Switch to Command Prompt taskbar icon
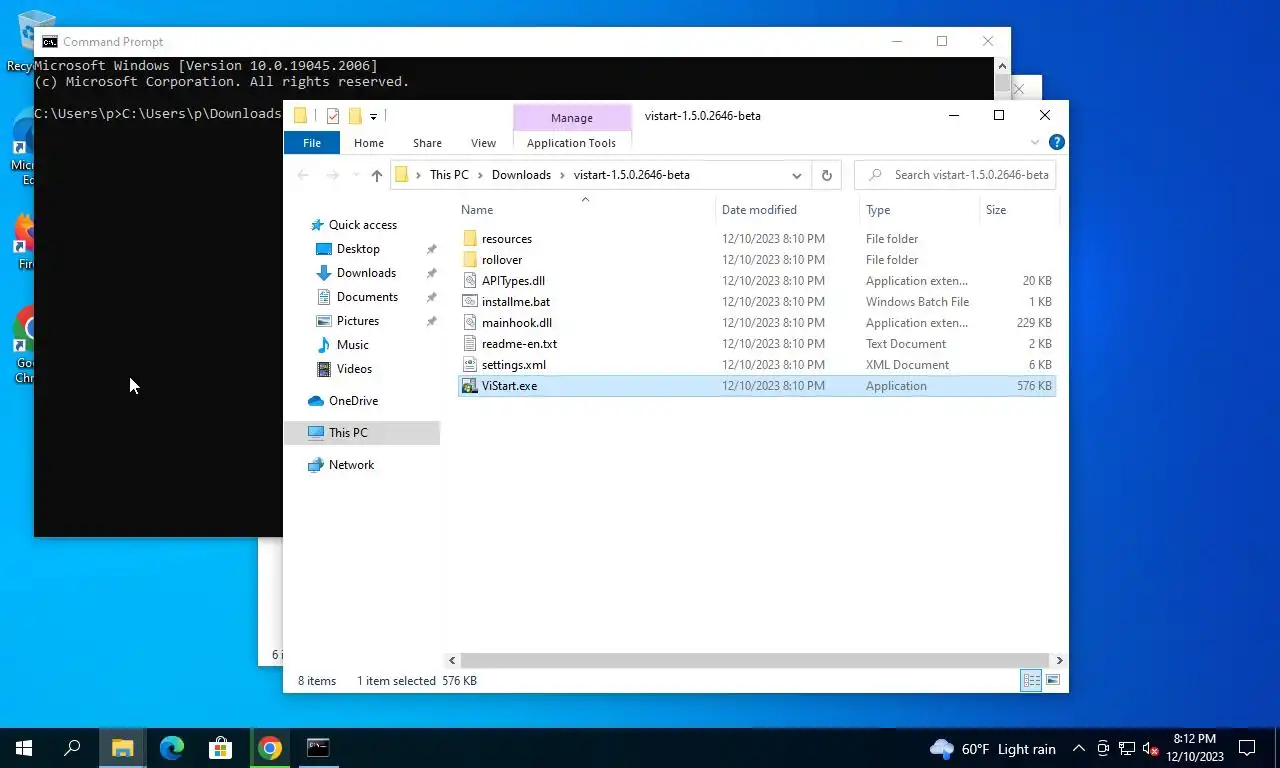 click(318, 748)
